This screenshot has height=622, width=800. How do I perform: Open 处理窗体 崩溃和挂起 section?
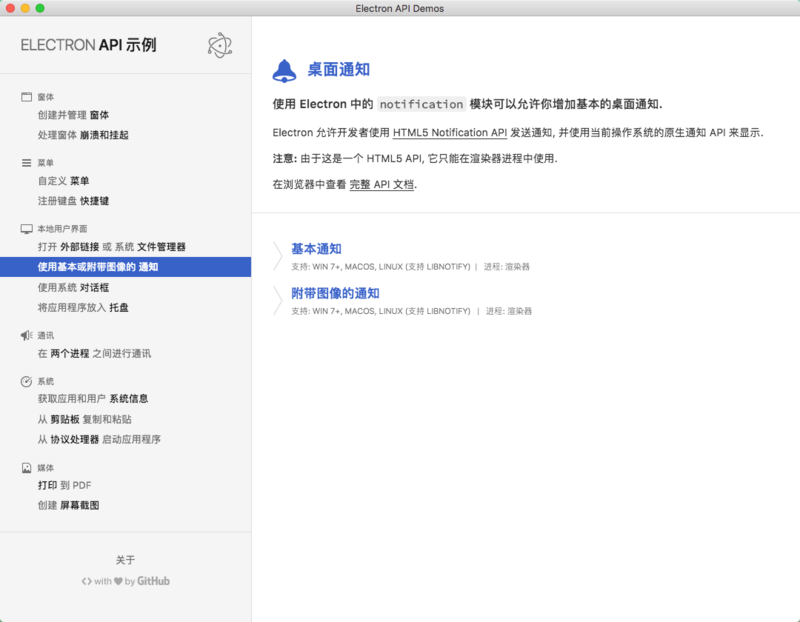(83, 135)
